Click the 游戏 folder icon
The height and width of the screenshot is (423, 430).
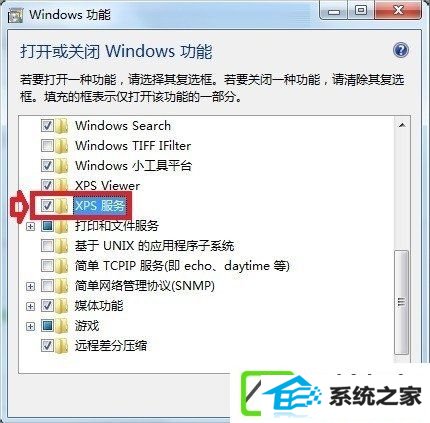(x=61, y=326)
